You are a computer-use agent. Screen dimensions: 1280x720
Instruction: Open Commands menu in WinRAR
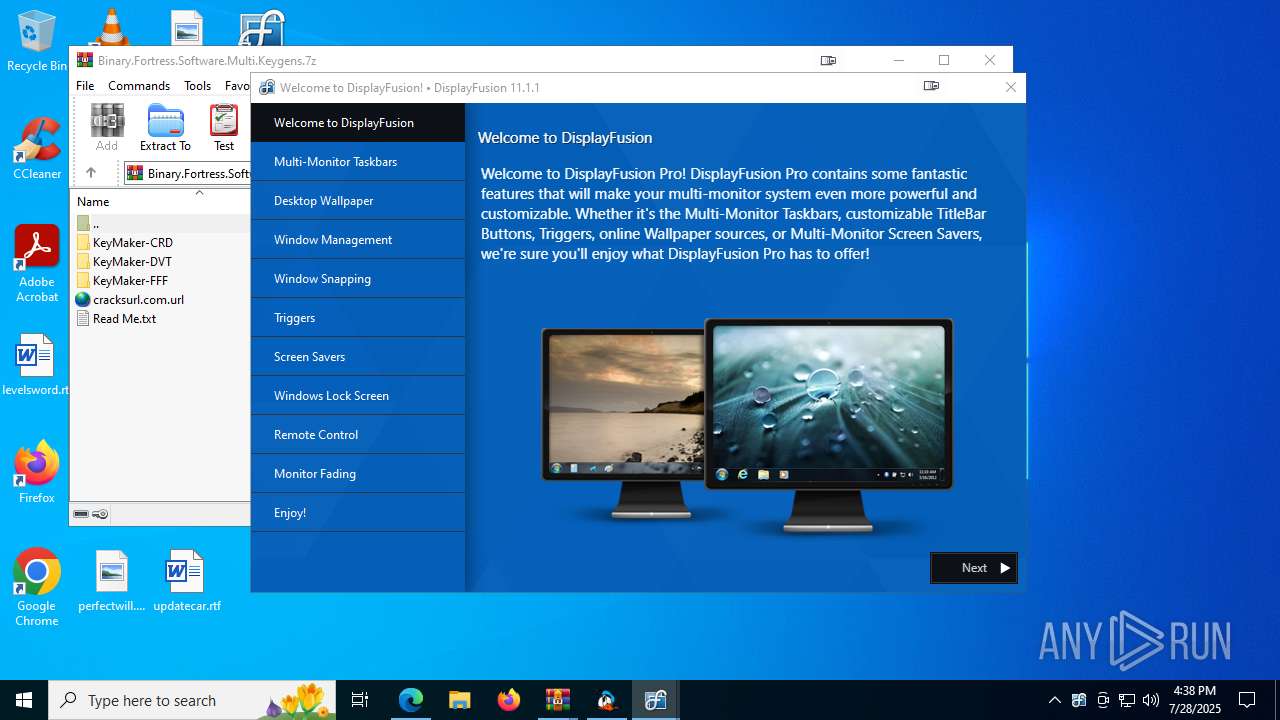pos(139,86)
